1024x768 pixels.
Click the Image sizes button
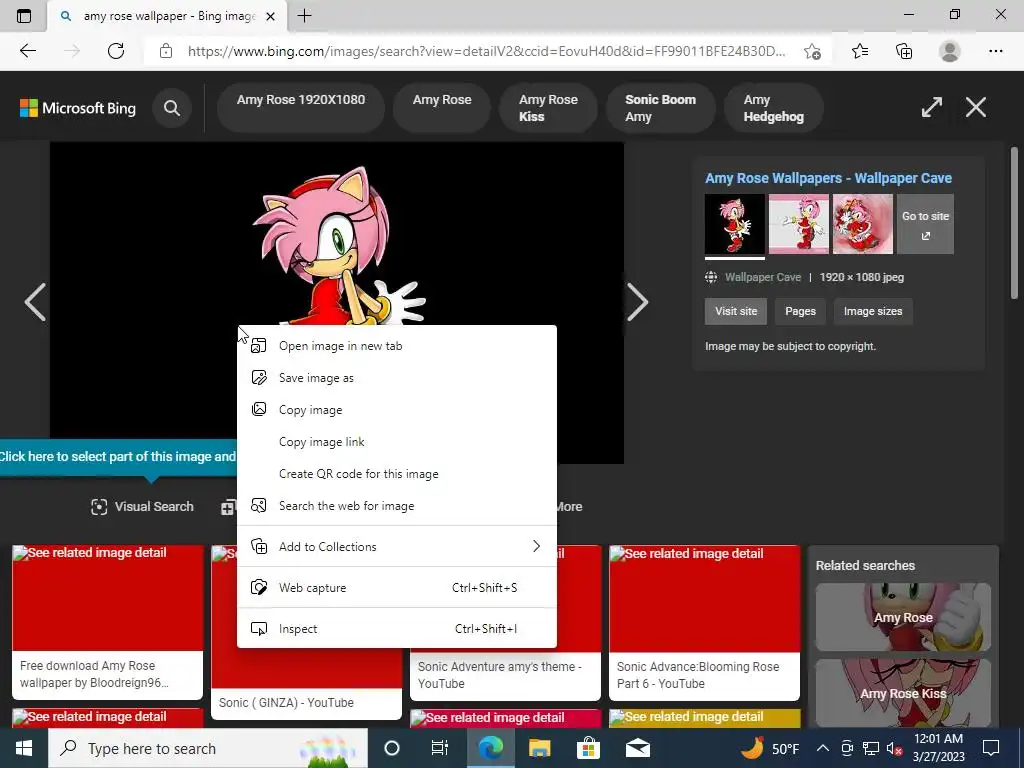[x=873, y=312]
